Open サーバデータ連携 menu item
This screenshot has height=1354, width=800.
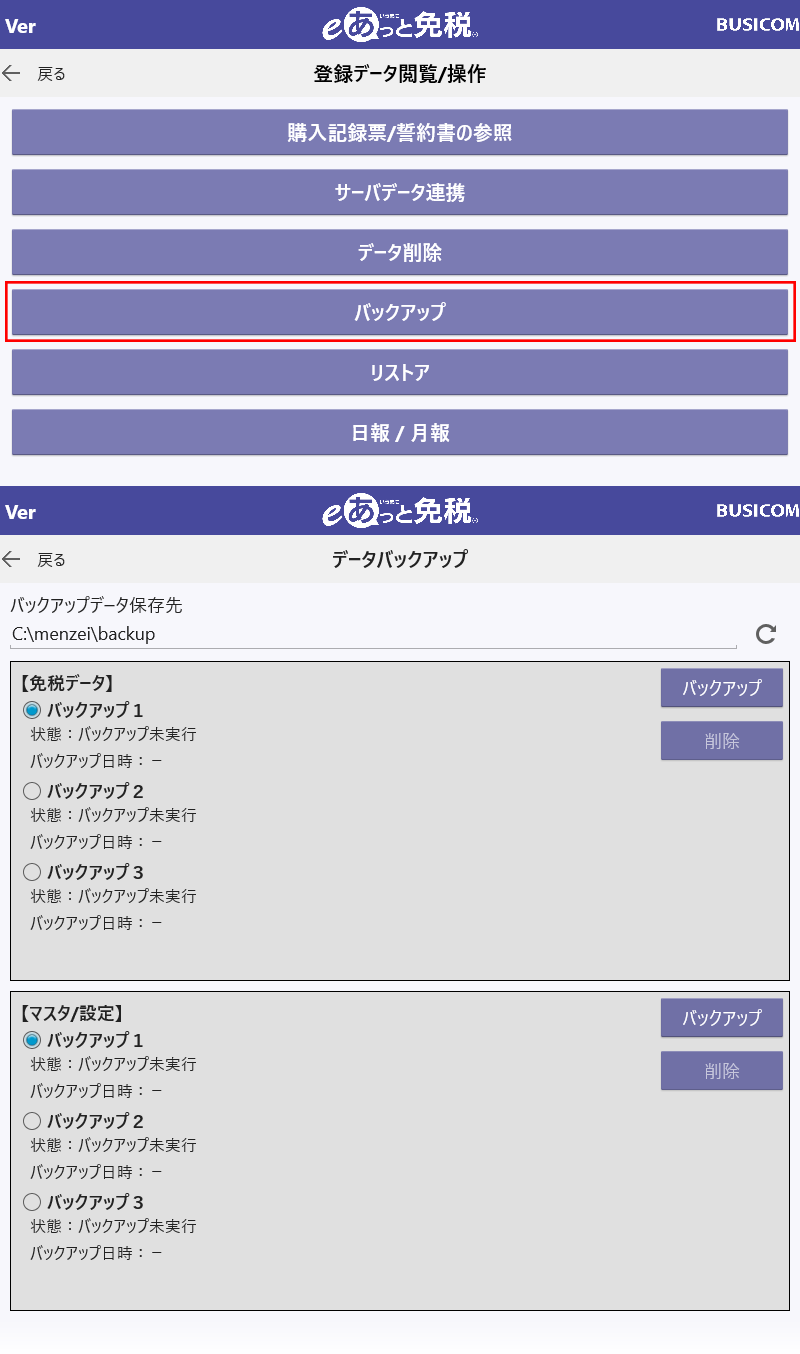click(x=400, y=192)
